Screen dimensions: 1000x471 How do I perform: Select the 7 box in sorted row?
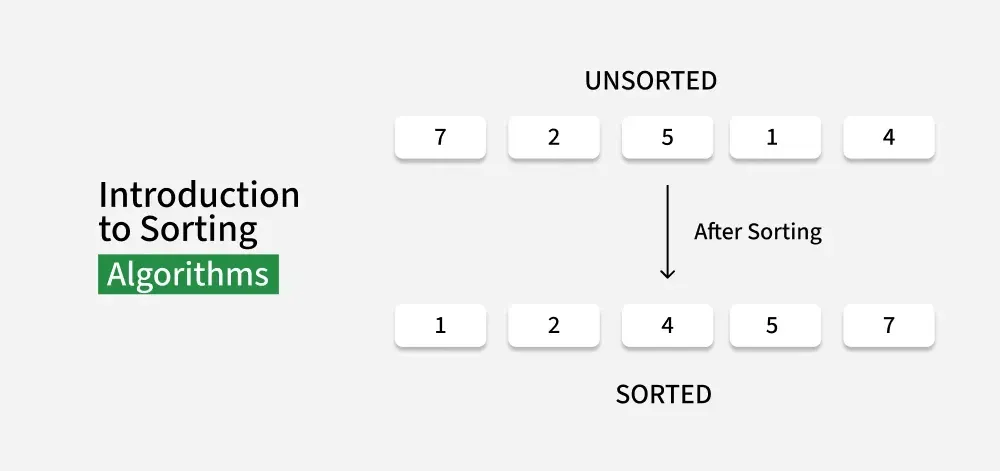pyautogui.click(x=889, y=326)
